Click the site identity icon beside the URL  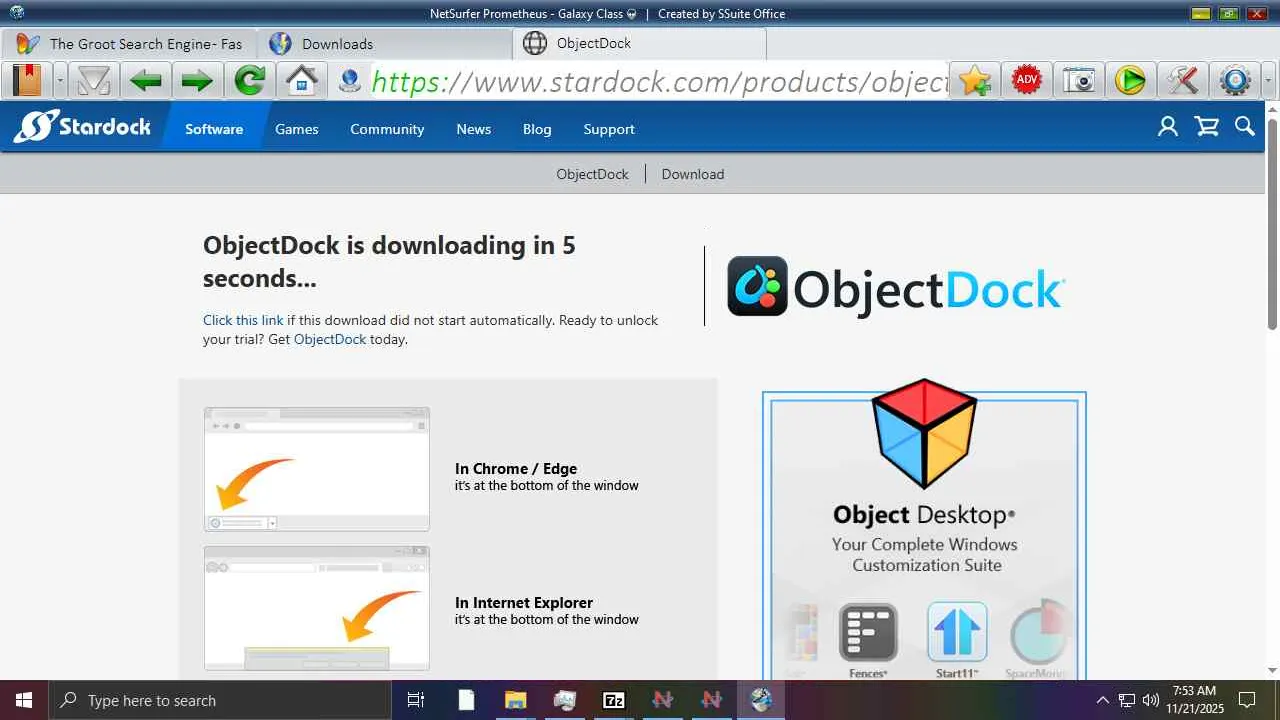[350, 80]
